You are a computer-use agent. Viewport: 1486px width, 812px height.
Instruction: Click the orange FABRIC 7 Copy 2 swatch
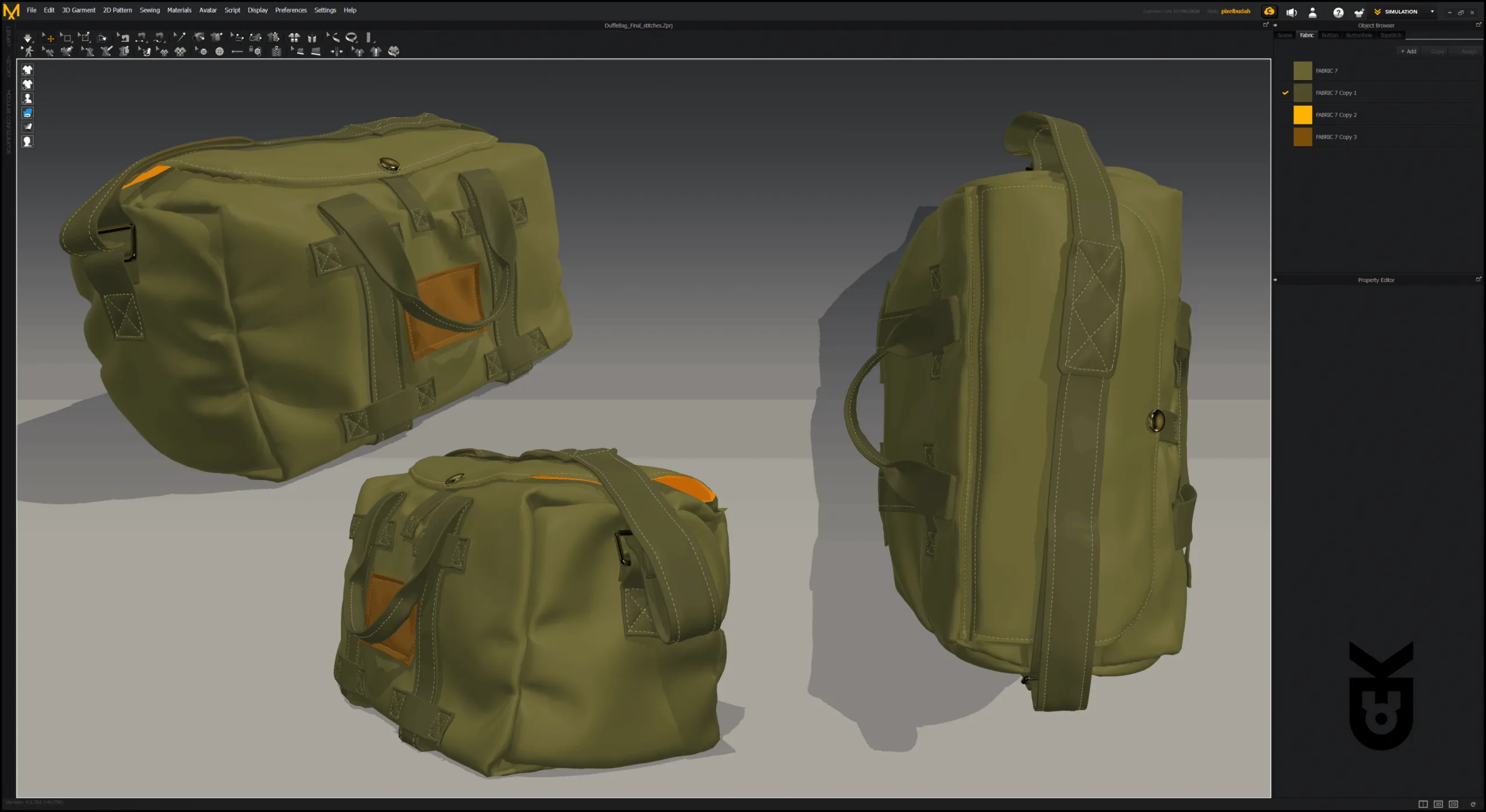coord(1303,114)
